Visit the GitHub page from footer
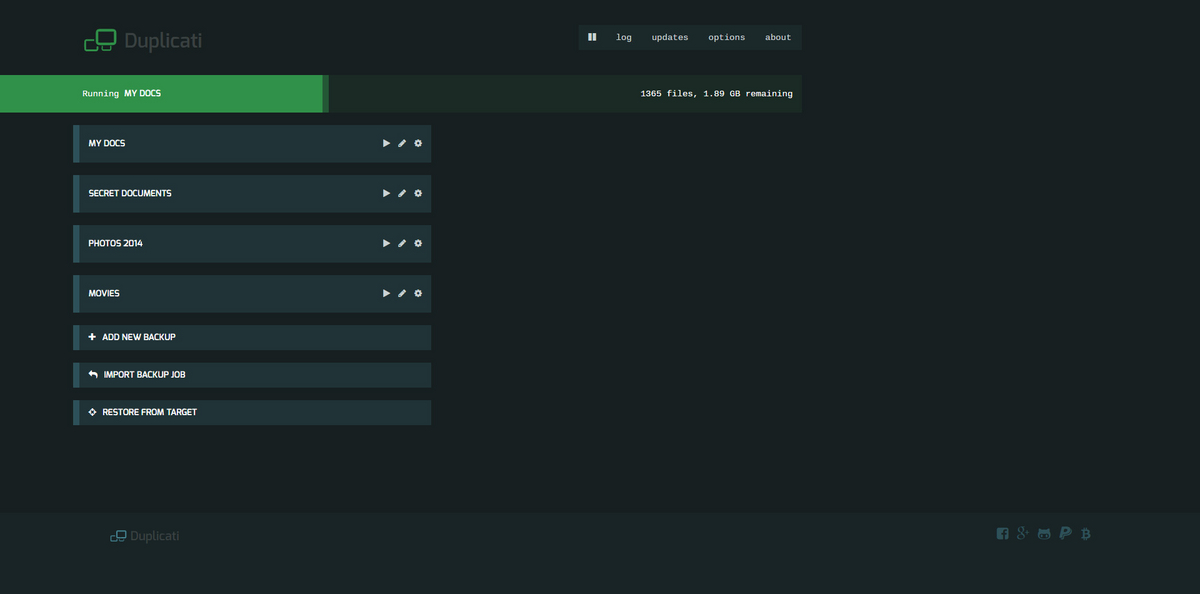The width and height of the screenshot is (1200, 594). pyautogui.click(x=1044, y=534)
